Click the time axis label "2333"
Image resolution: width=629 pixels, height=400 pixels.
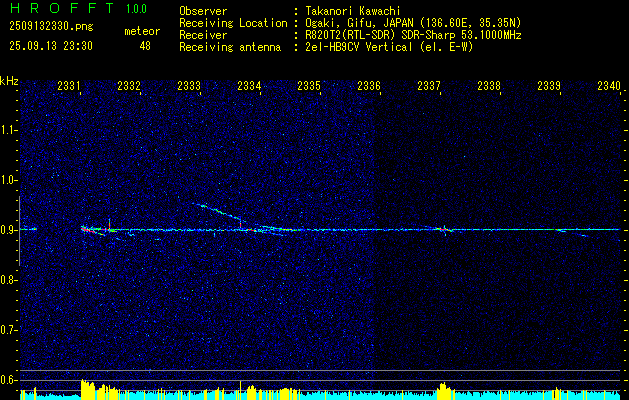tap(189, 85)
